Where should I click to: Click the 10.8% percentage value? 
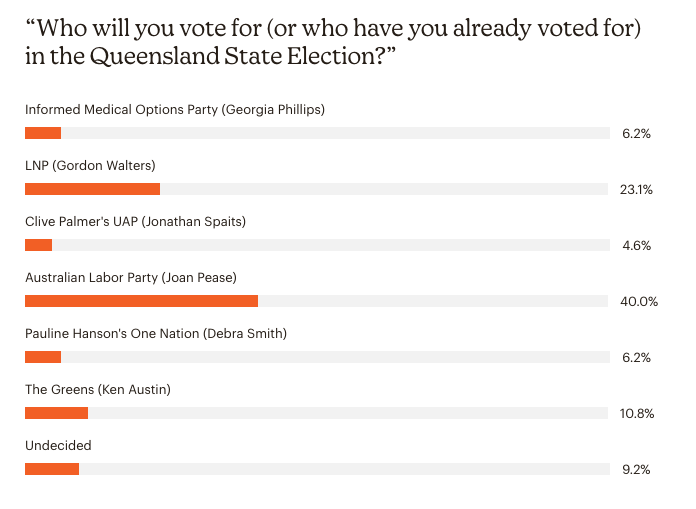(637, 414)
